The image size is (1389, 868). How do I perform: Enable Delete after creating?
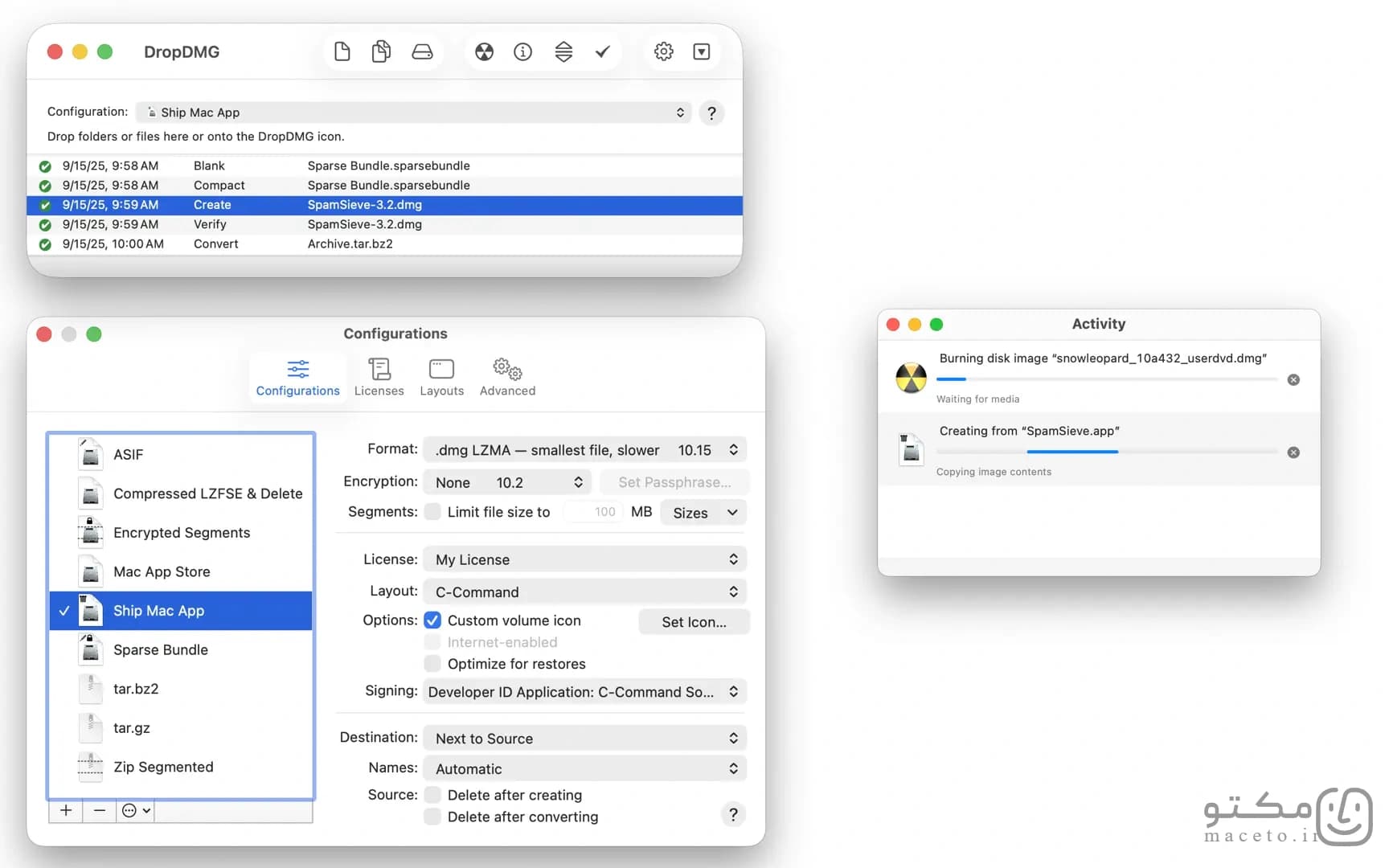click(x=432, y=795)
